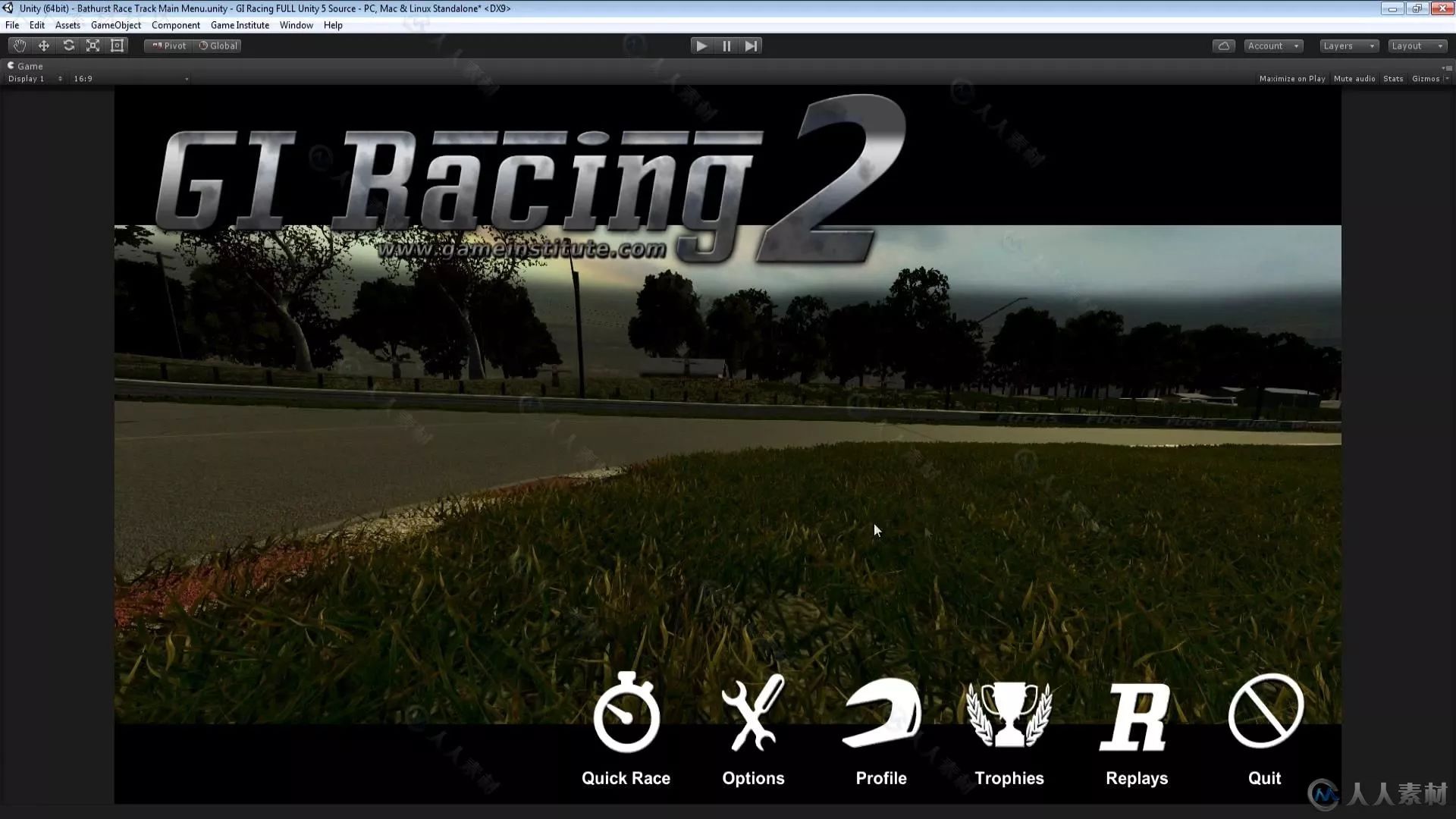Toggle the Global handle rotation button
The width and height of the screenshot is (1456, 819).
pyautogui.click(x=218, y=45)
